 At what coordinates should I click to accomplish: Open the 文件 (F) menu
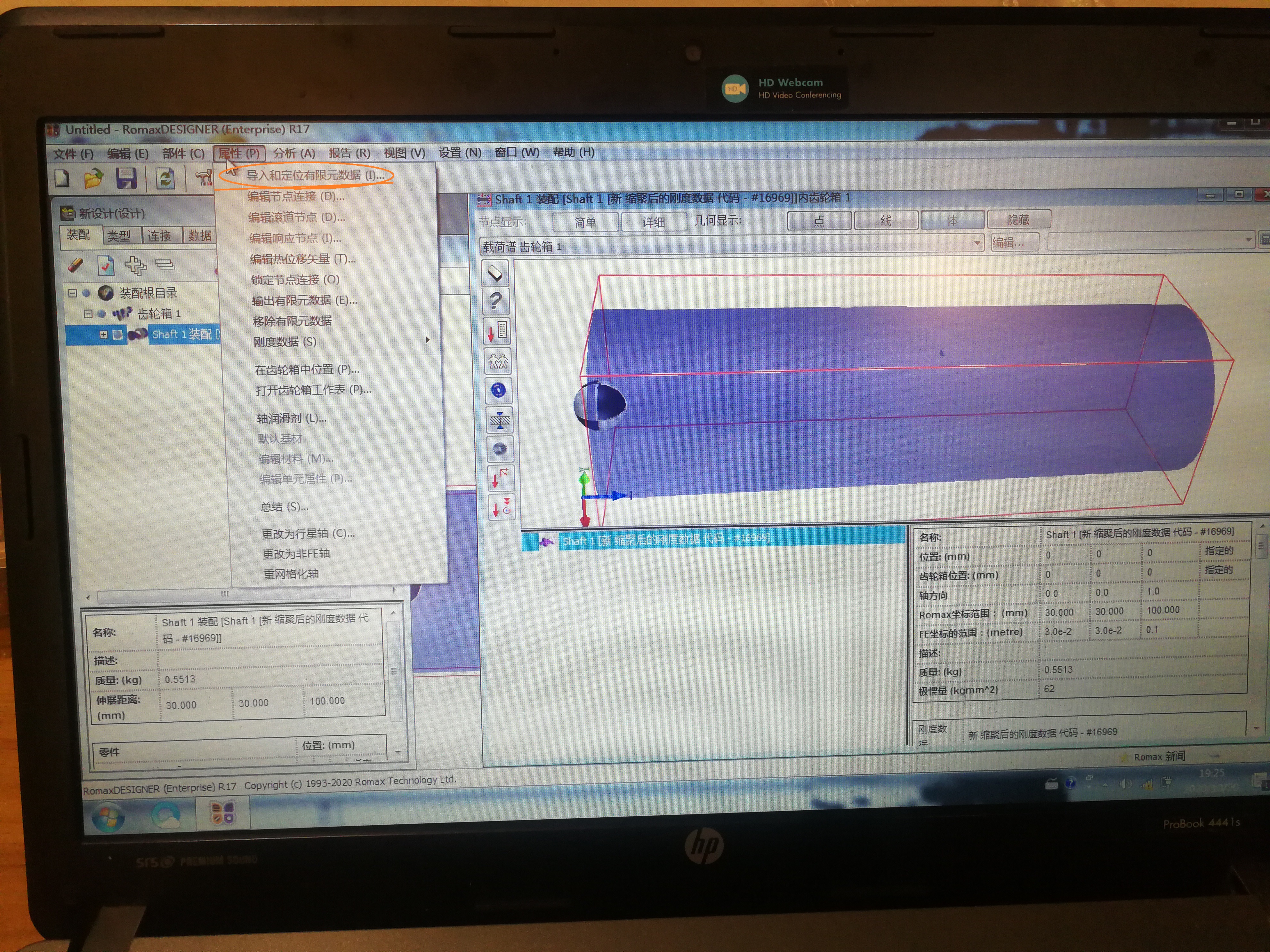[x=73, y=154]
